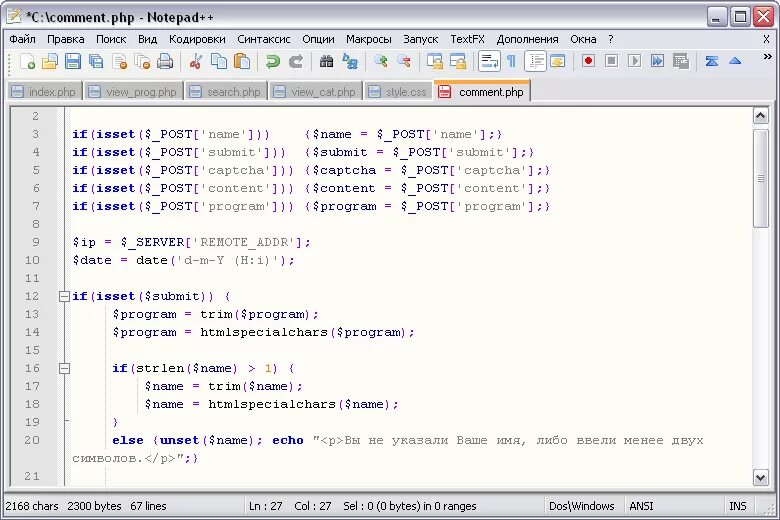The width and height of the screenshot is (780, 520).
Task: Cut selection with the scissors icon
Action: (196, 61)
